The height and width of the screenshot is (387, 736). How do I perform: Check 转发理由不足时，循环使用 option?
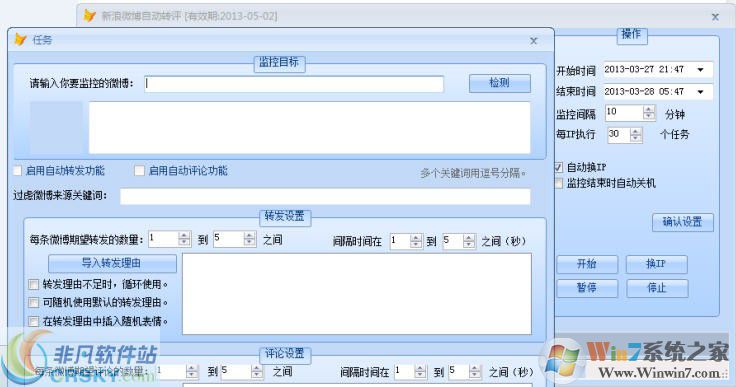[33, 285]
